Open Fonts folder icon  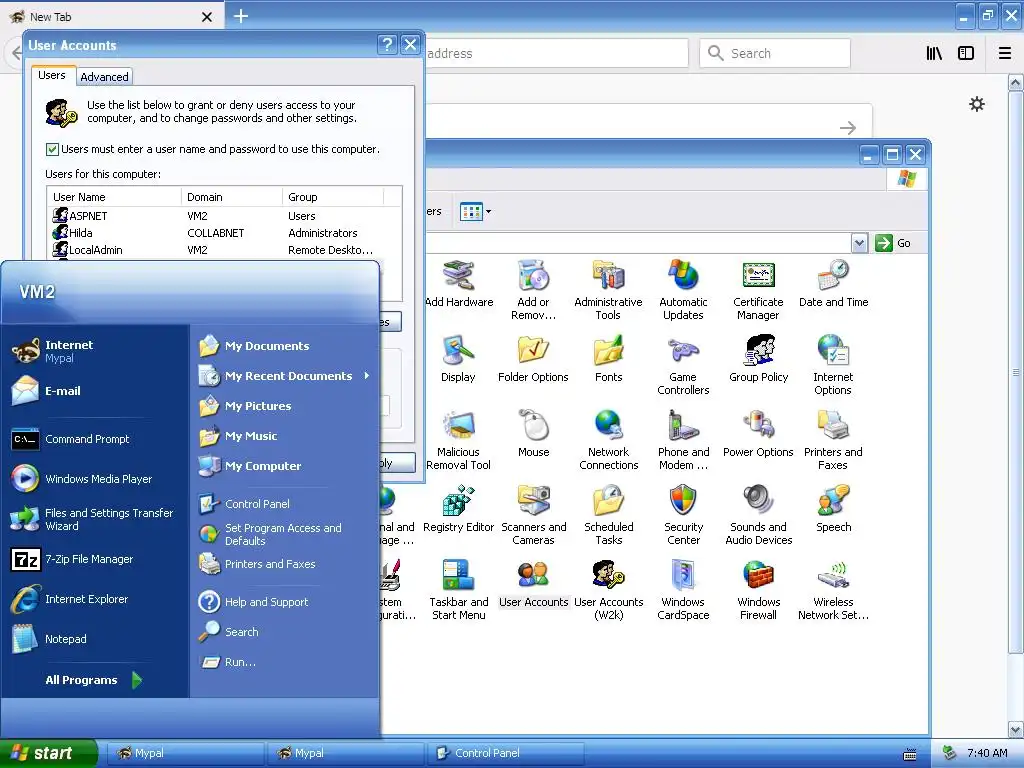[x=609, y=359]
